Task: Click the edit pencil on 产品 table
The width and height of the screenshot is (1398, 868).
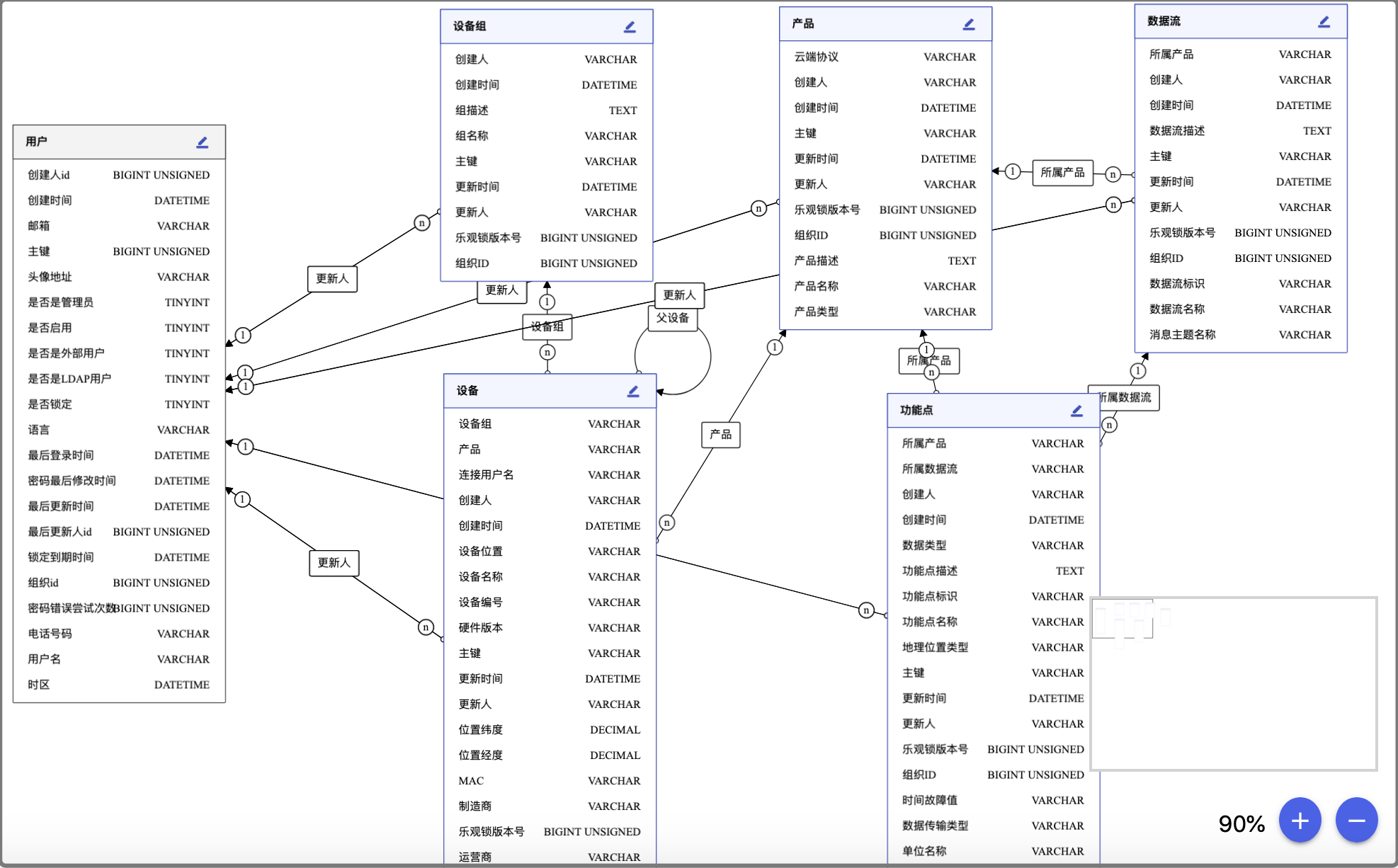Action: tap(969, 24)
